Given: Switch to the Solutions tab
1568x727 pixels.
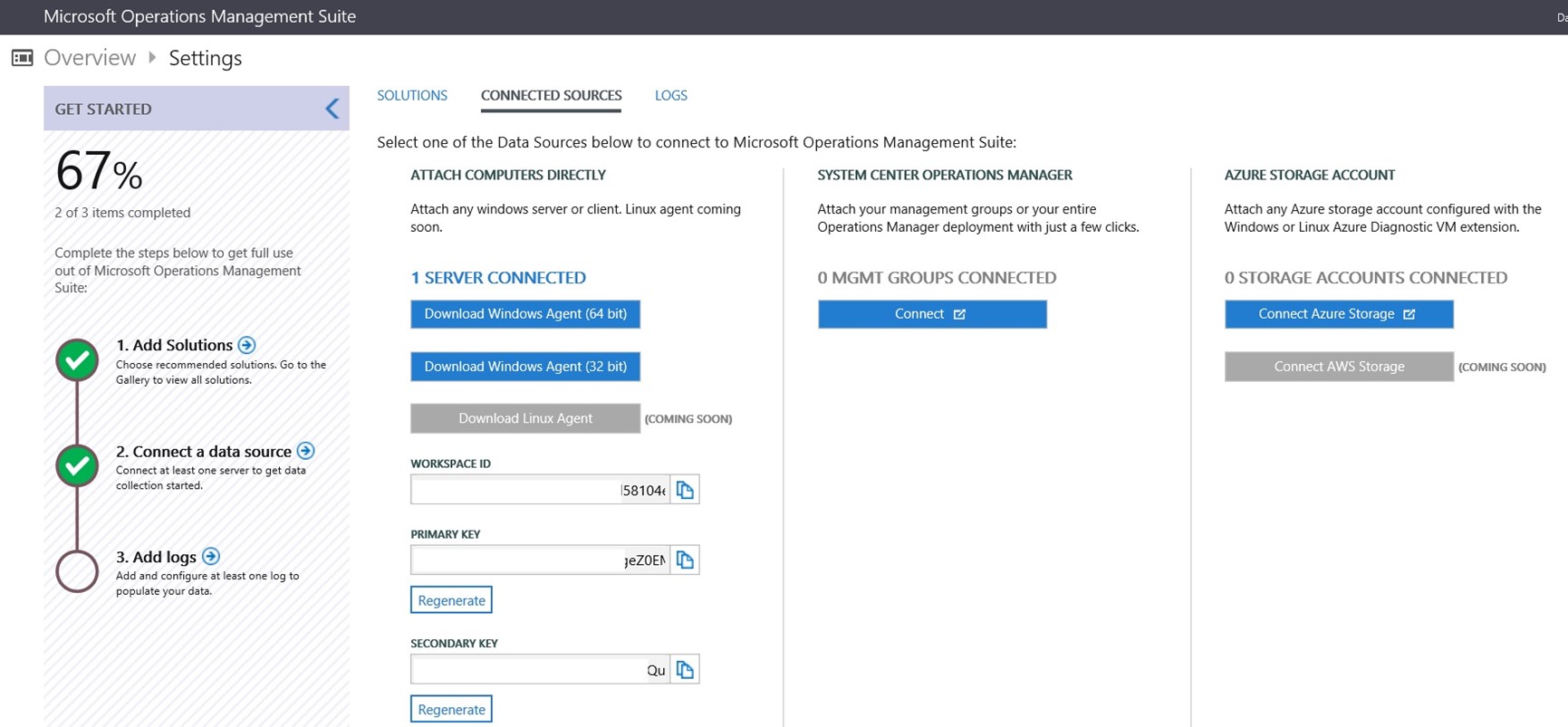Looking at the screenshot, I should (x=412, y=95).
